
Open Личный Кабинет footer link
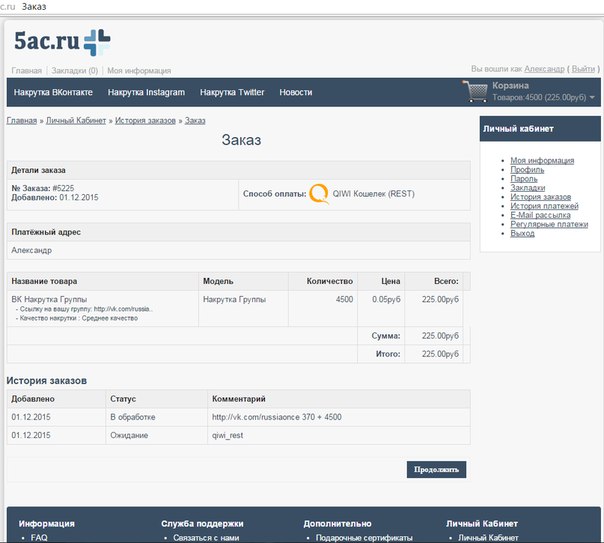coord(488,538)
